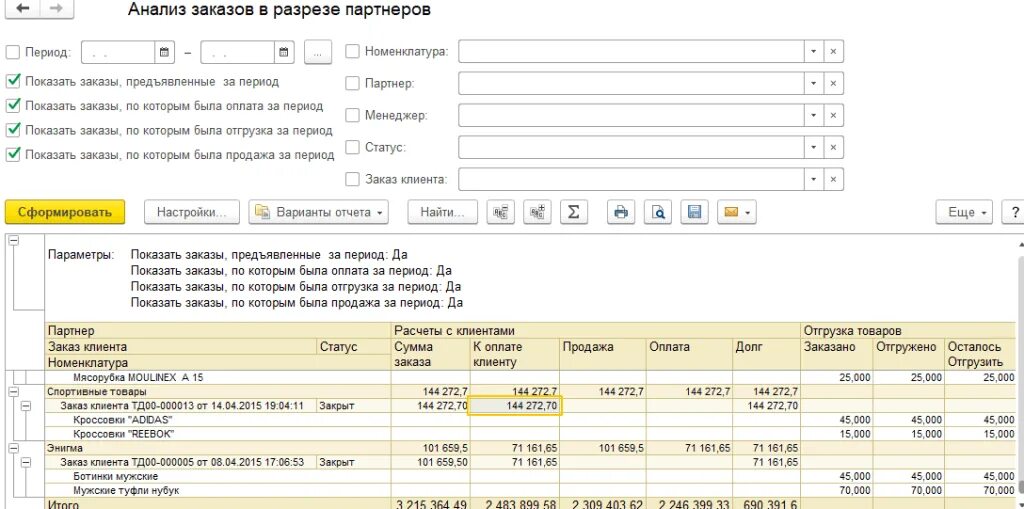Screen dimensions: 1024x509
Task: Select highlighted cell 144 272,70 К оплате
Action: 515,406
